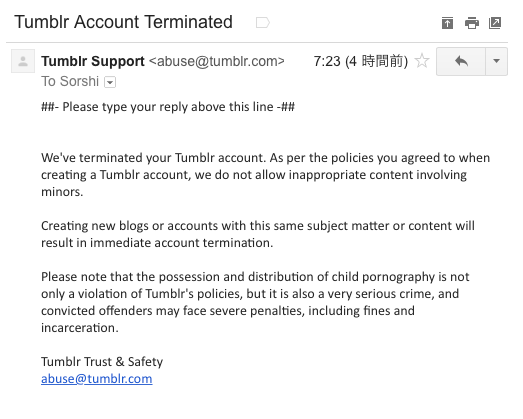Click the sender avatar placeholder
This screenshot has width=523, height=419.
click(23, 61)
